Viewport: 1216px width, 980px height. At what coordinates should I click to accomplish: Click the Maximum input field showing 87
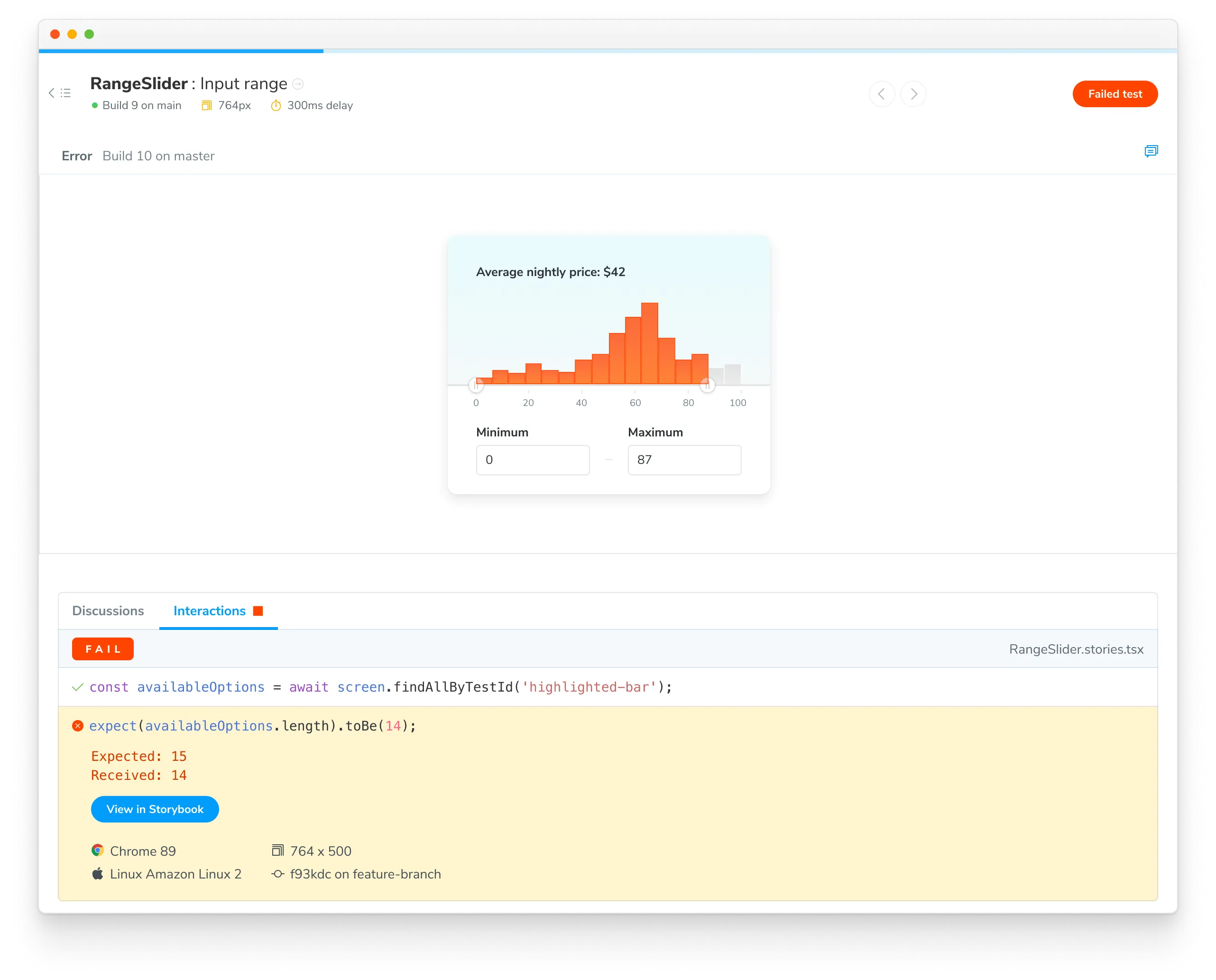(x=684, y=460)
